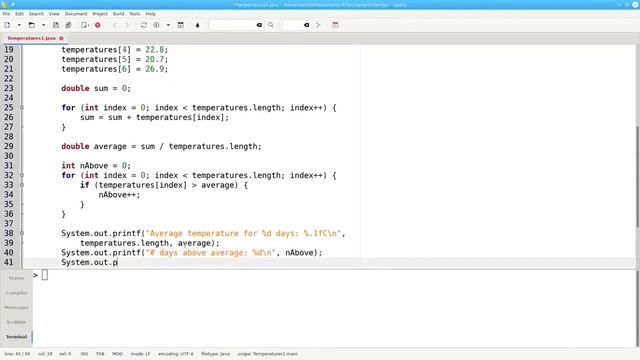The width and height of the screenshot is (640, 360).
Task: Click 'nAbove++;' on line 34
Action: [119, 195]
